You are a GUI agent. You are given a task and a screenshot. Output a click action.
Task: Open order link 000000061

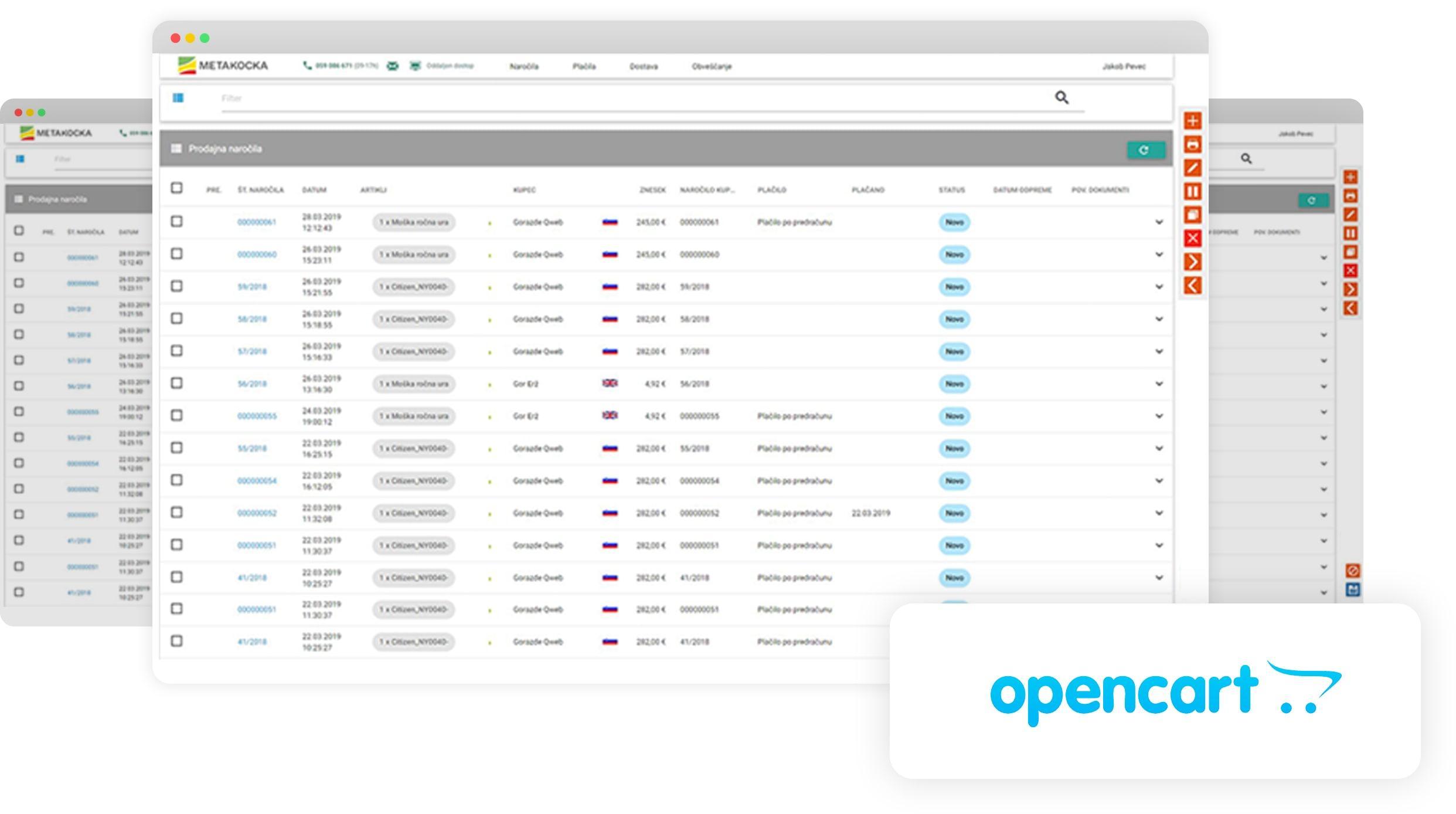click(x=256, y=222)
